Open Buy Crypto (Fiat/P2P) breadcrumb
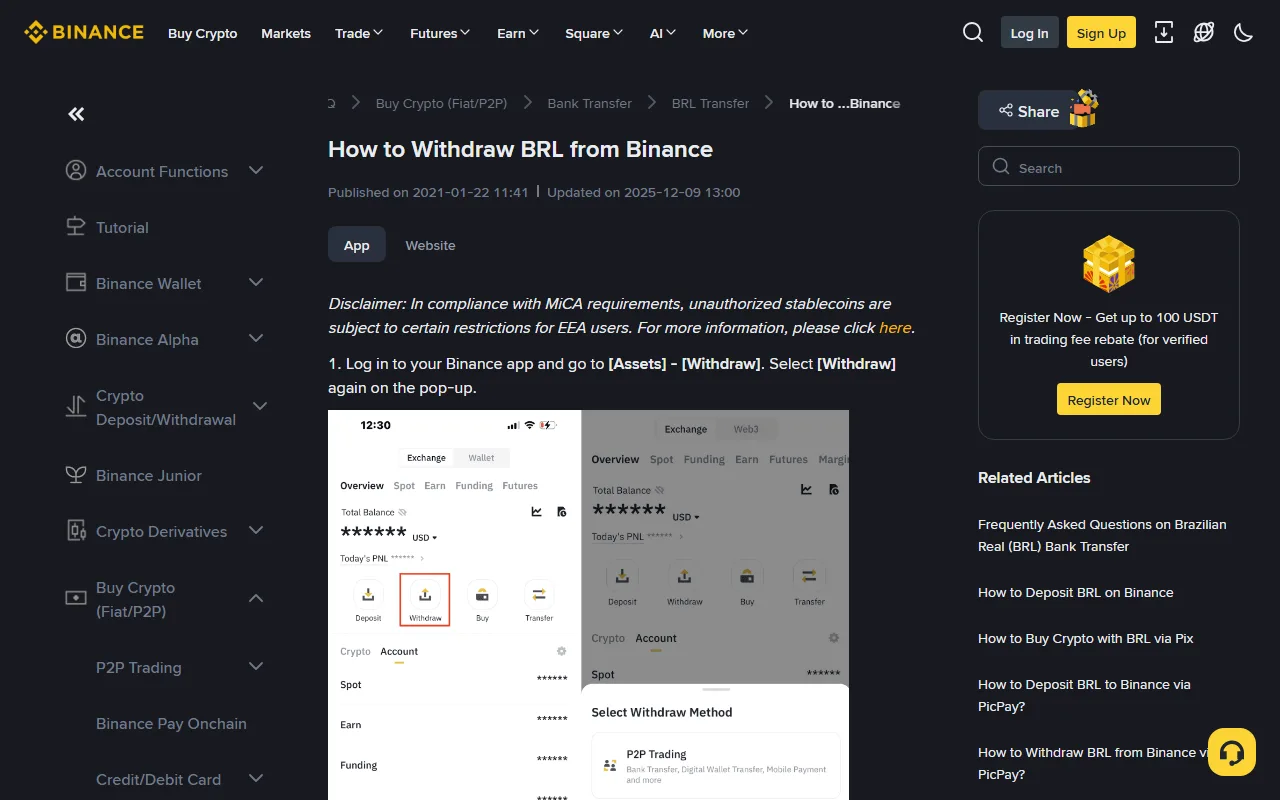Screen dimensions: 1280x800 (x=441, y=103)
